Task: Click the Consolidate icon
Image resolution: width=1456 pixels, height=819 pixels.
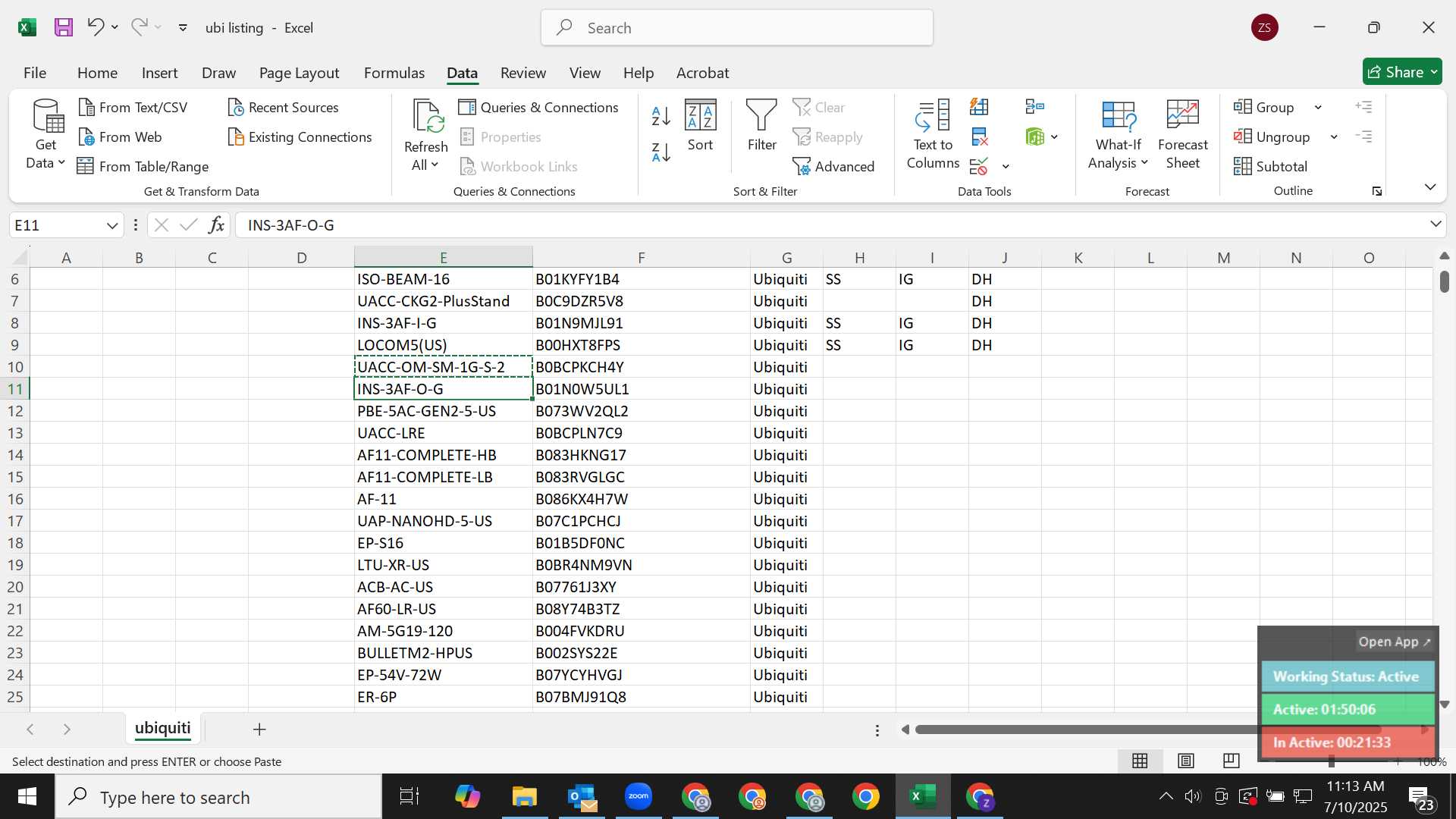Action: tap(1034, 107)
